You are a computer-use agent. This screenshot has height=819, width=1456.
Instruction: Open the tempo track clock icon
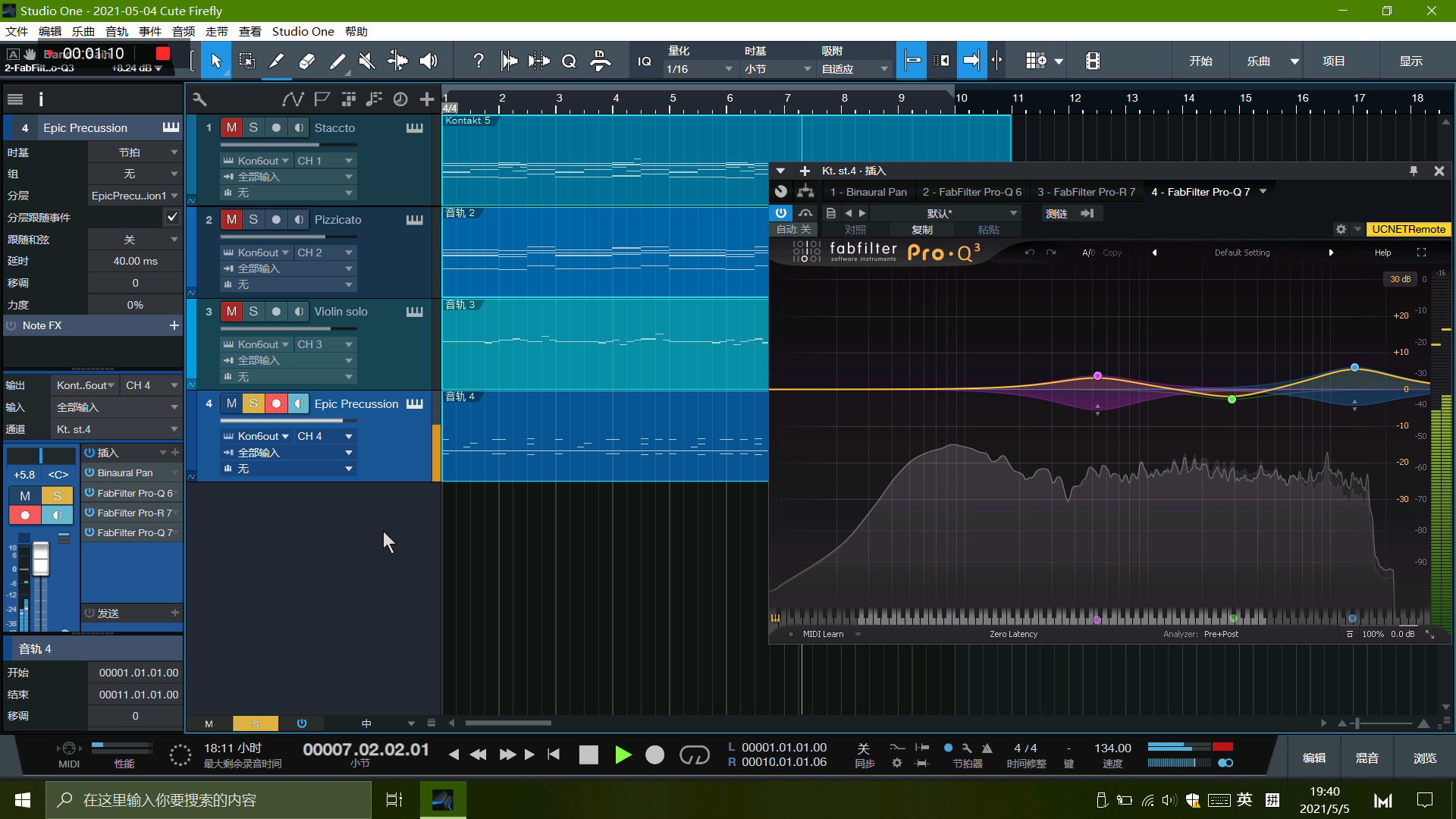pyautogui.click(x=400, y=99)
